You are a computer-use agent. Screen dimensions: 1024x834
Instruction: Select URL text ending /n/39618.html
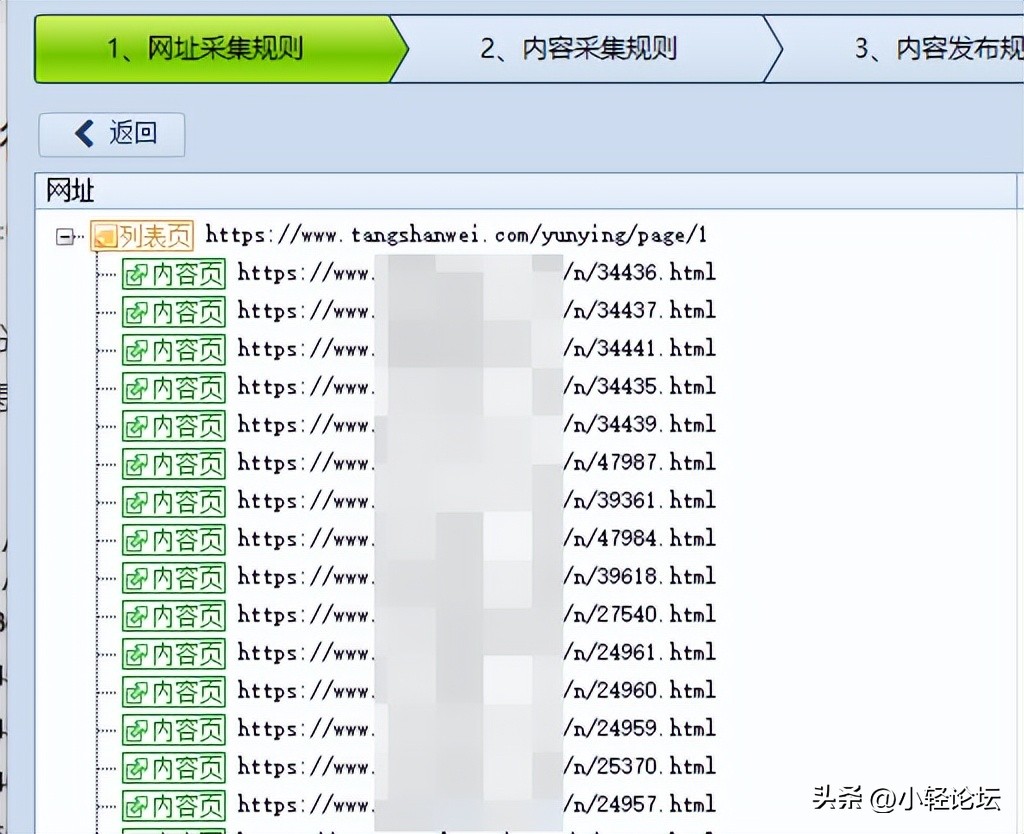(x=477, y=576)
